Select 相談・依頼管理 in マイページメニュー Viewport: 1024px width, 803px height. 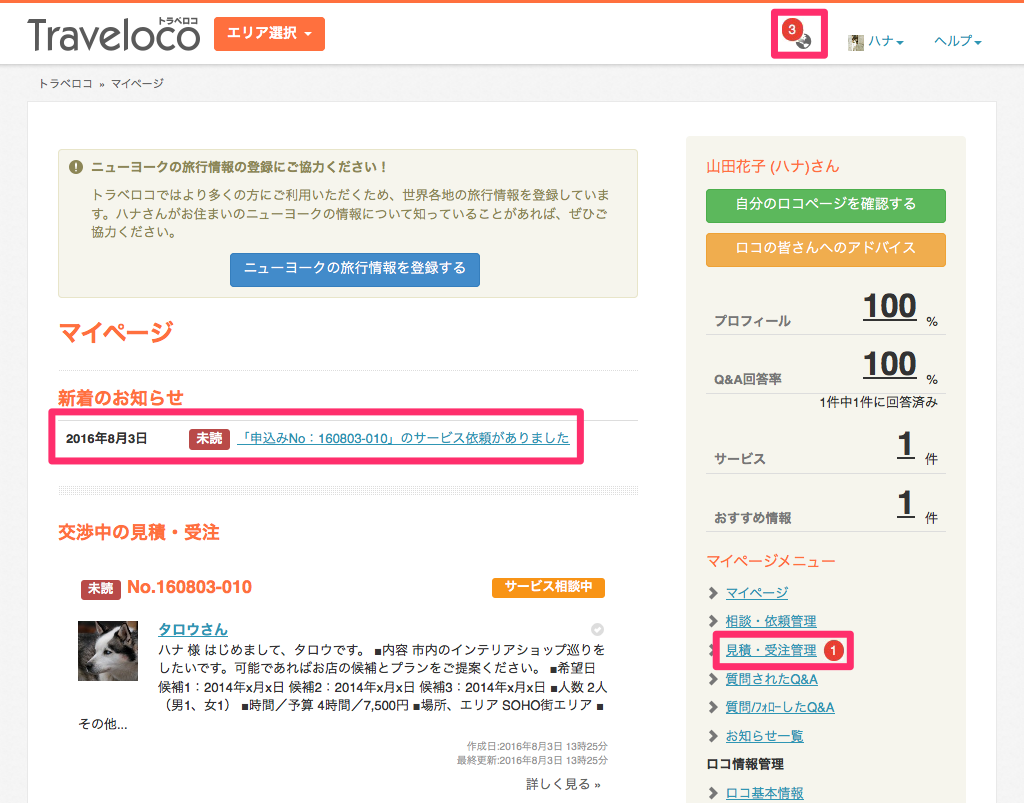tap(771, 622)
